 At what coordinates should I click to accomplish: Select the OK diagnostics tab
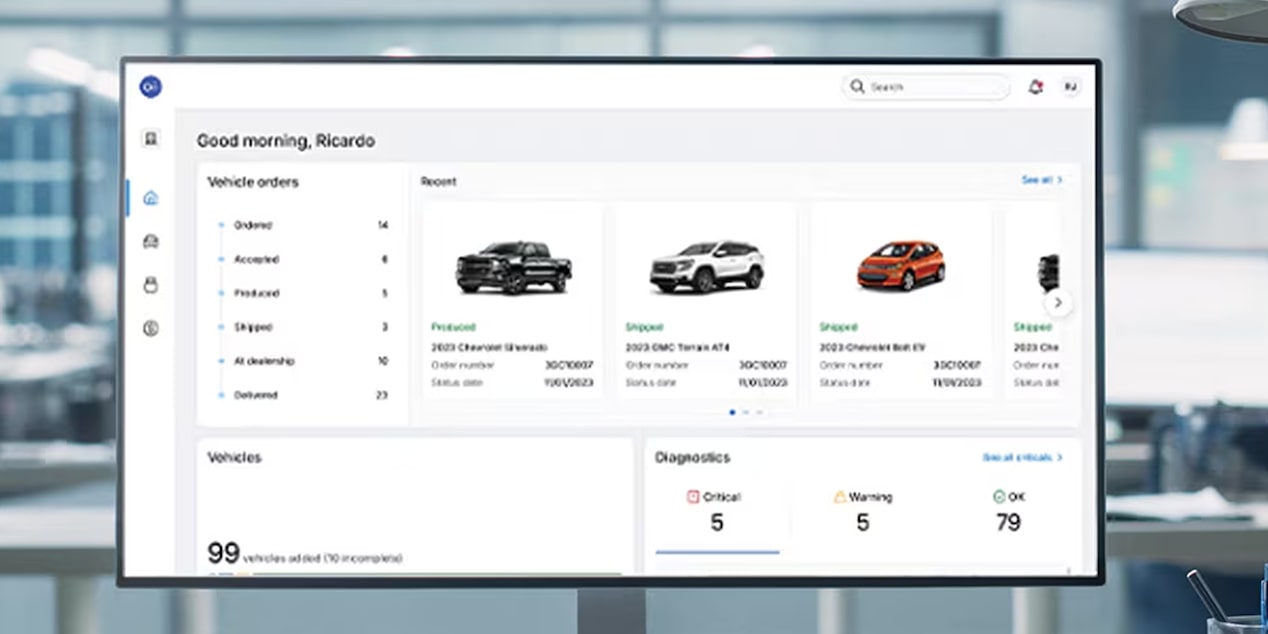[1008, 510]
